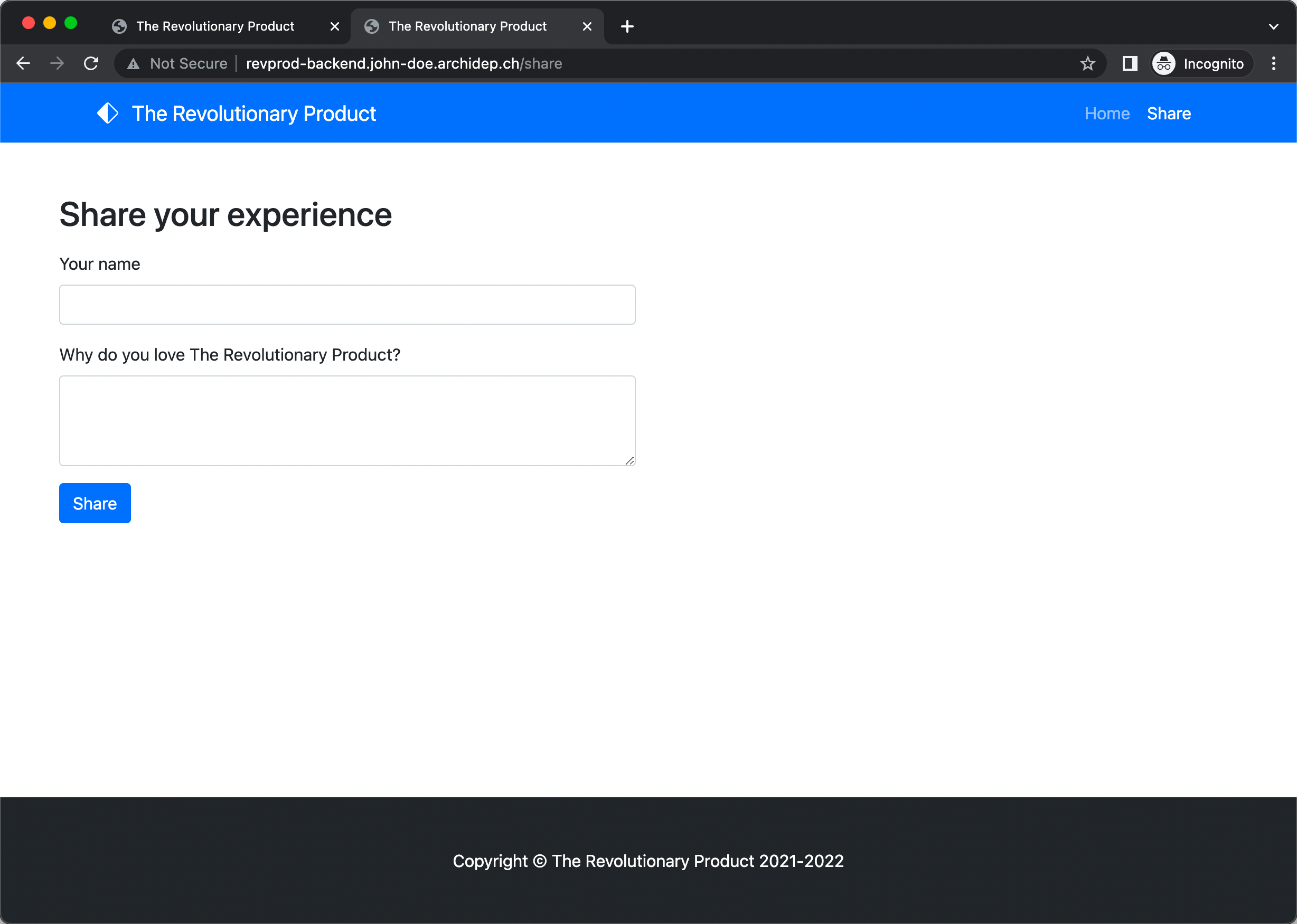Close the first browser tab
This screenshot has width=1297, height=924.
[335, 26]
